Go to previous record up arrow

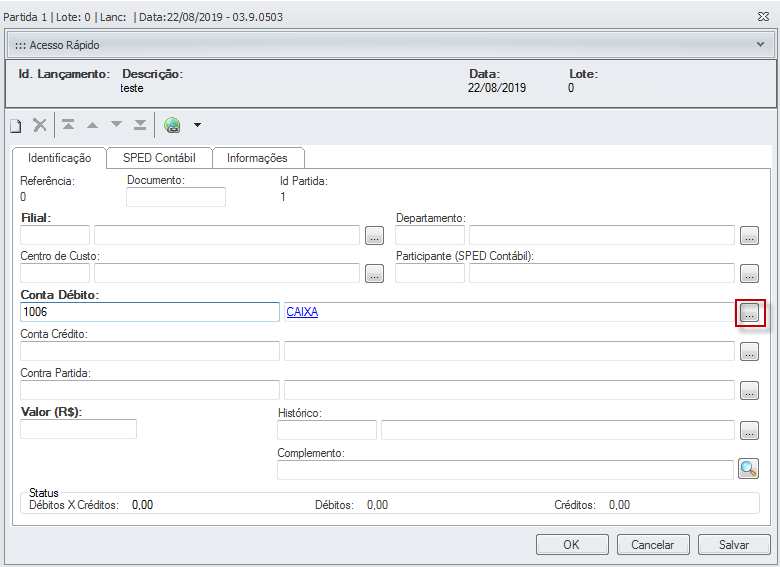click(x=92, y=125)
